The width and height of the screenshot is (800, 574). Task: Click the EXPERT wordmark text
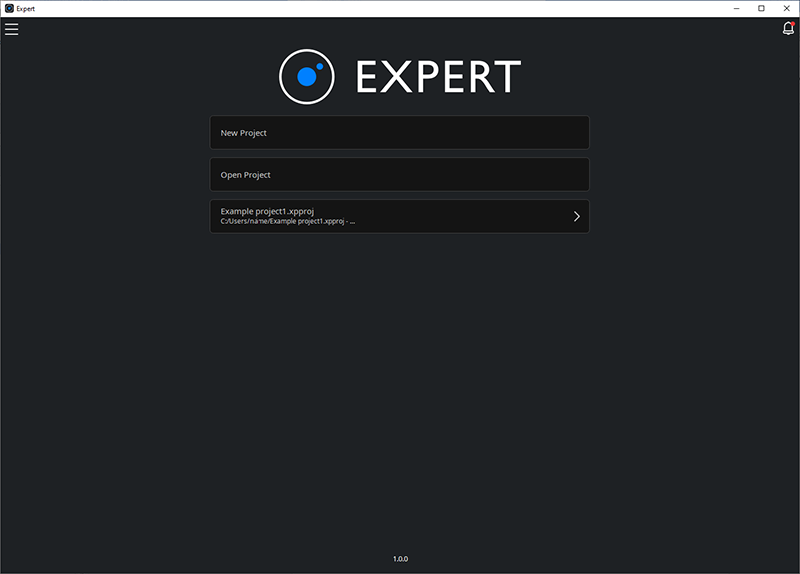point(438,78)
